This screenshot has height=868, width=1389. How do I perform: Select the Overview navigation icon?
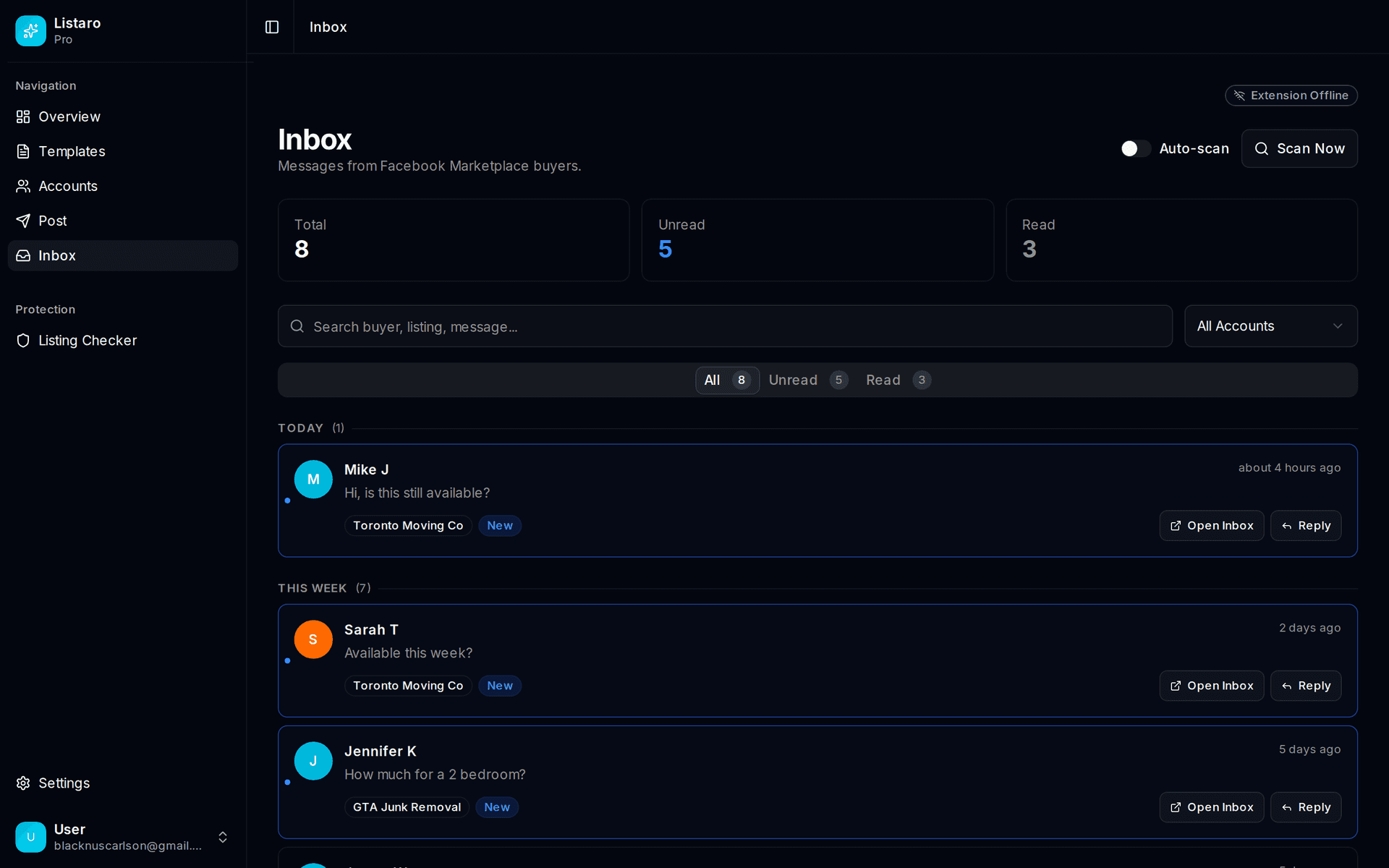23,116
